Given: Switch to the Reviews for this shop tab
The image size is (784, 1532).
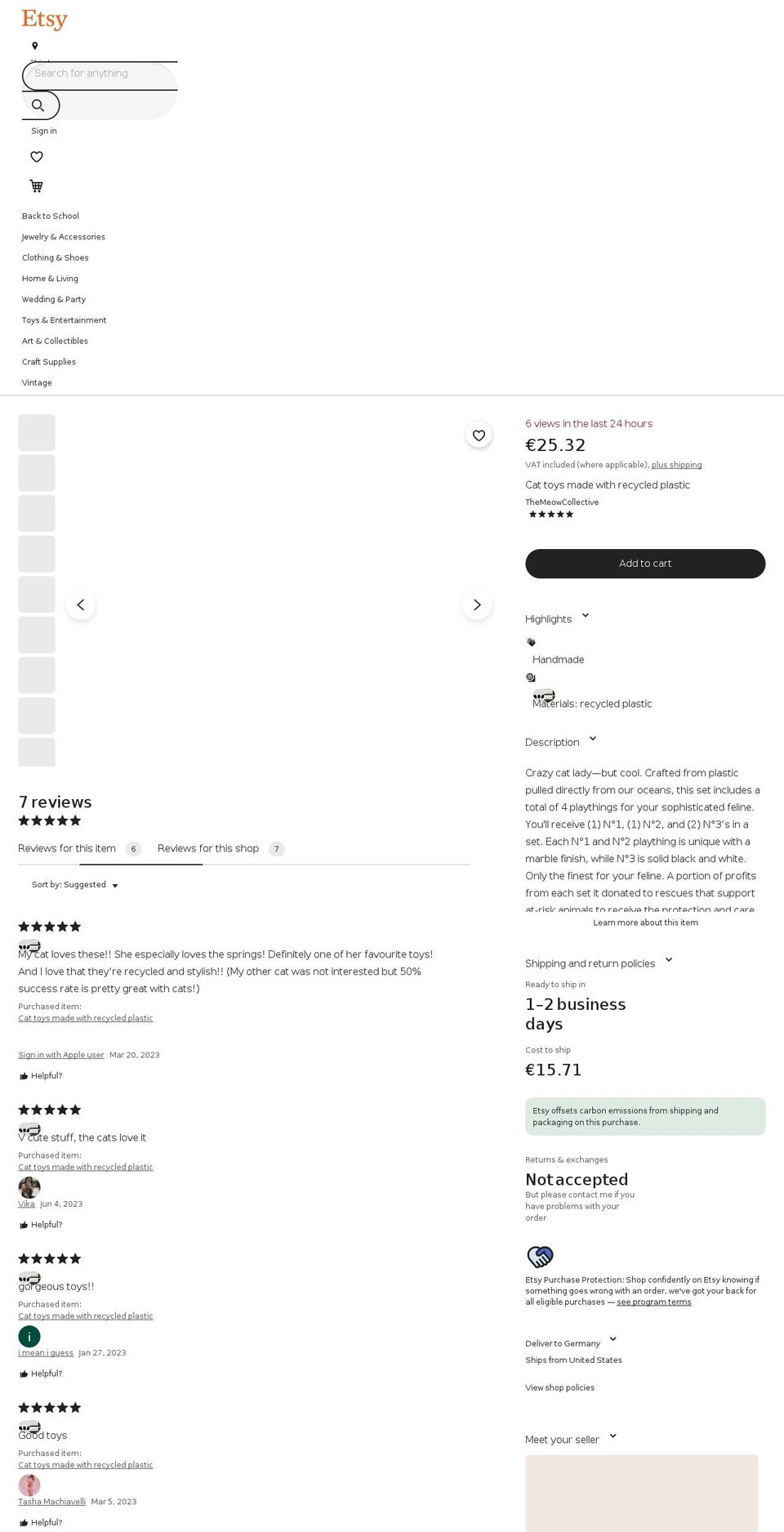Looking at the screenshot, I should coord(208,848).
